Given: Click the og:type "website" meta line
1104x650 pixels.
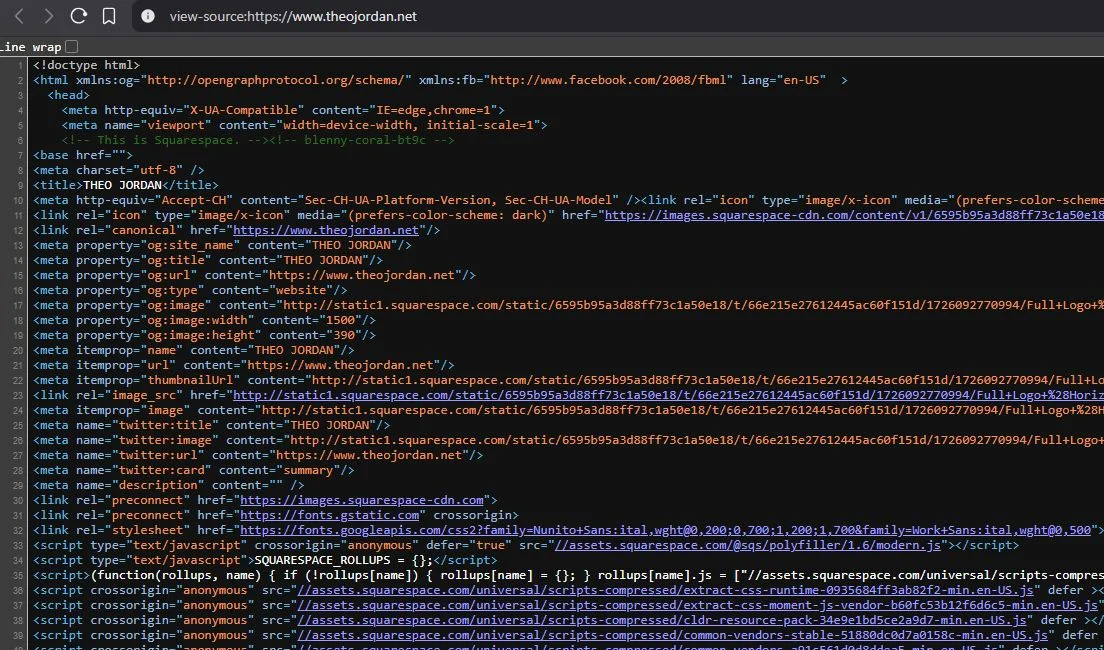Looking at the screenshot, I should 190,290.
